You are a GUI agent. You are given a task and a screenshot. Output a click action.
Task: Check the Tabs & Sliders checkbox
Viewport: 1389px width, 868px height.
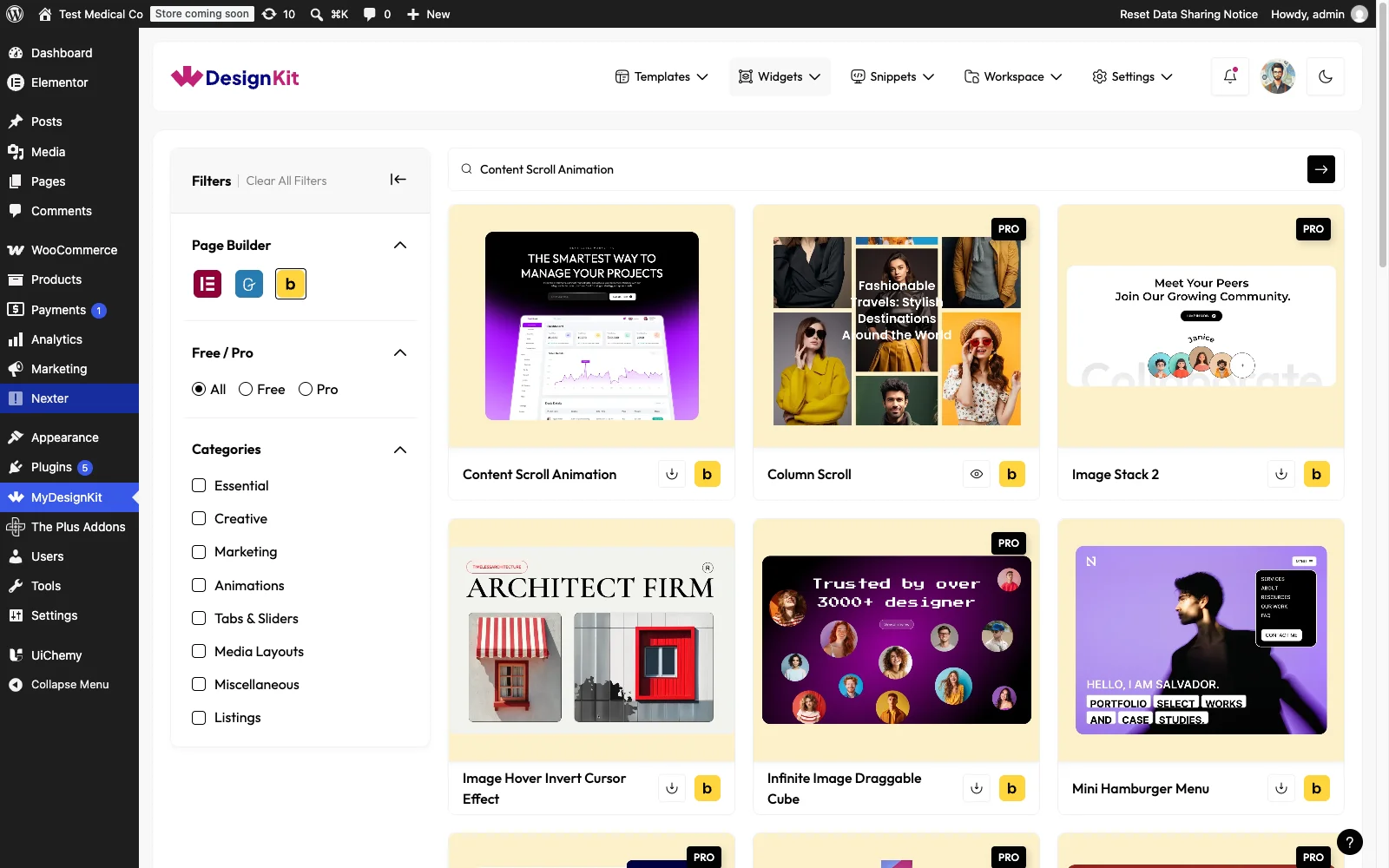[199, 618]
